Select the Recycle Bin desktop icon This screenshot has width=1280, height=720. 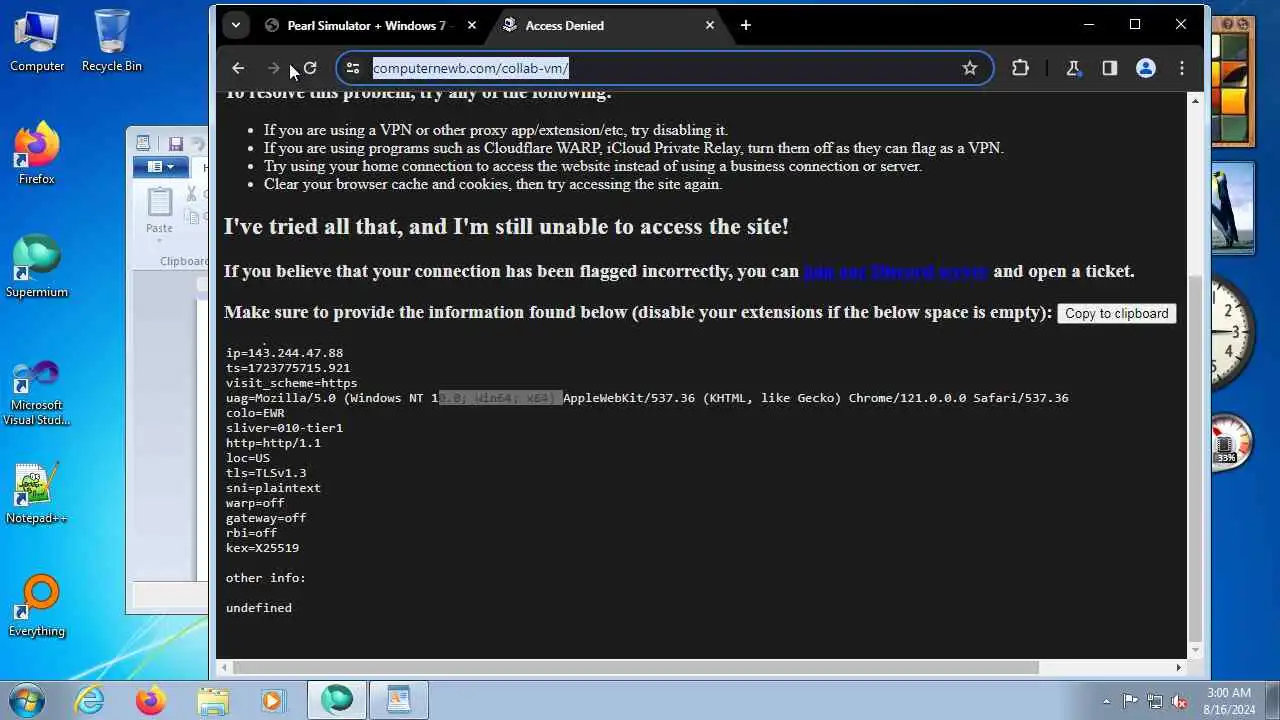pyautogui.click(x=112, y=40)
